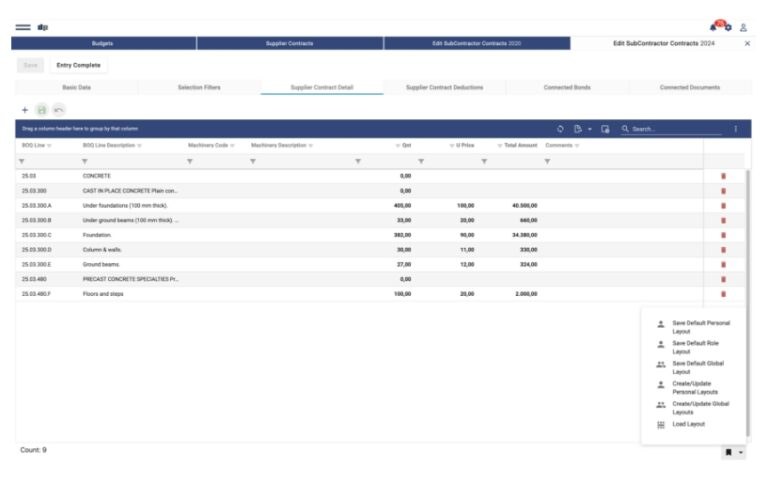Open Machinery Description column header menu
The height and width of the screenshot is (483, 768).
pyautogui.click(x=311, y=145)
